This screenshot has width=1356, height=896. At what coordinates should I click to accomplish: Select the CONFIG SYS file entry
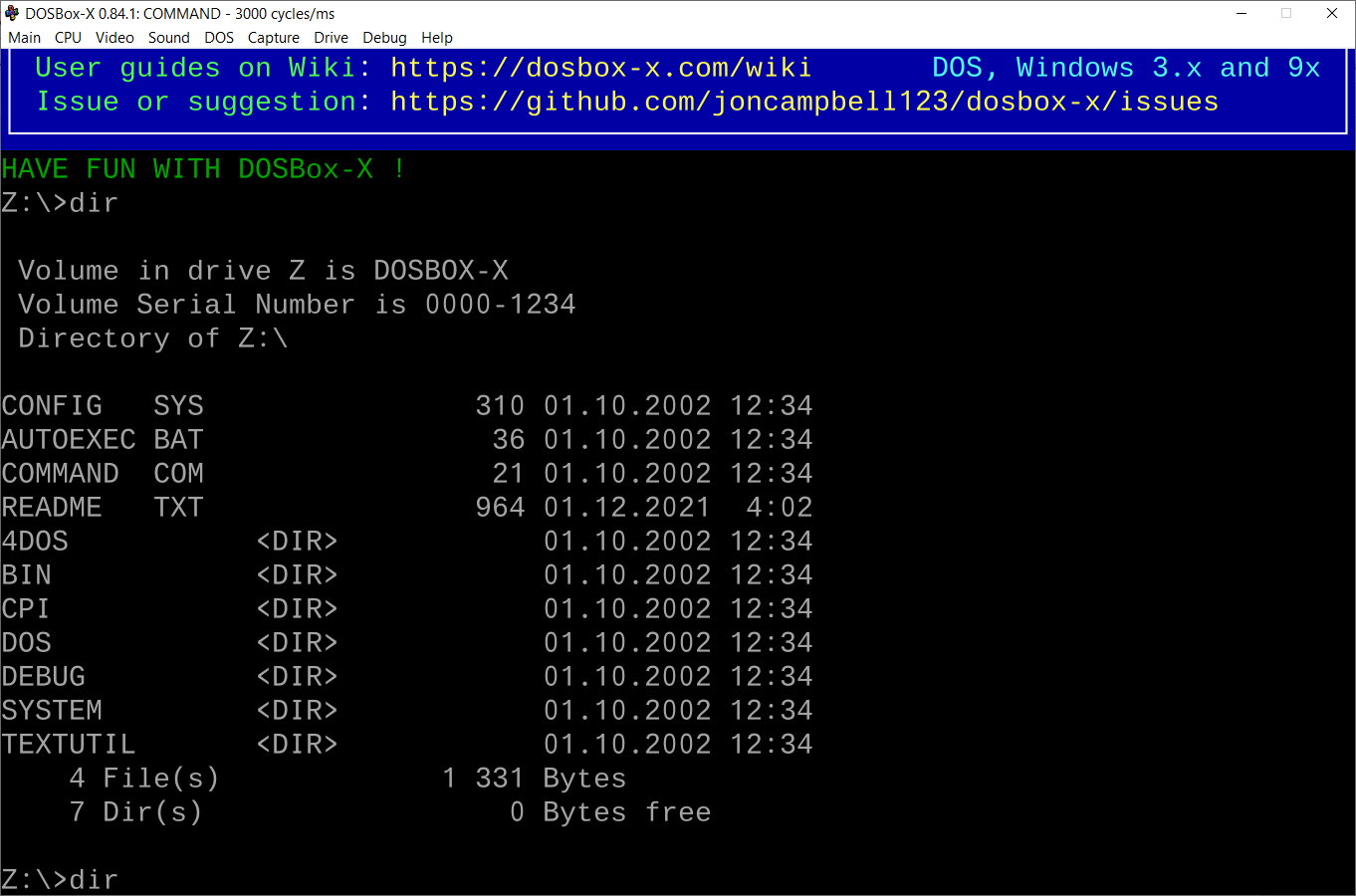(100, 405)
